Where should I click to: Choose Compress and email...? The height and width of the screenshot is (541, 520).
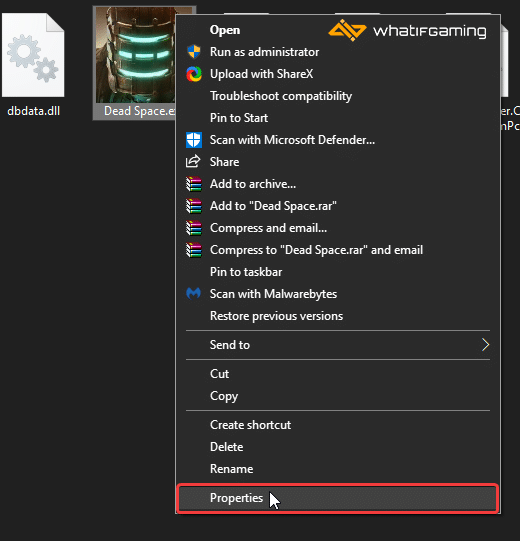[338, 228]
